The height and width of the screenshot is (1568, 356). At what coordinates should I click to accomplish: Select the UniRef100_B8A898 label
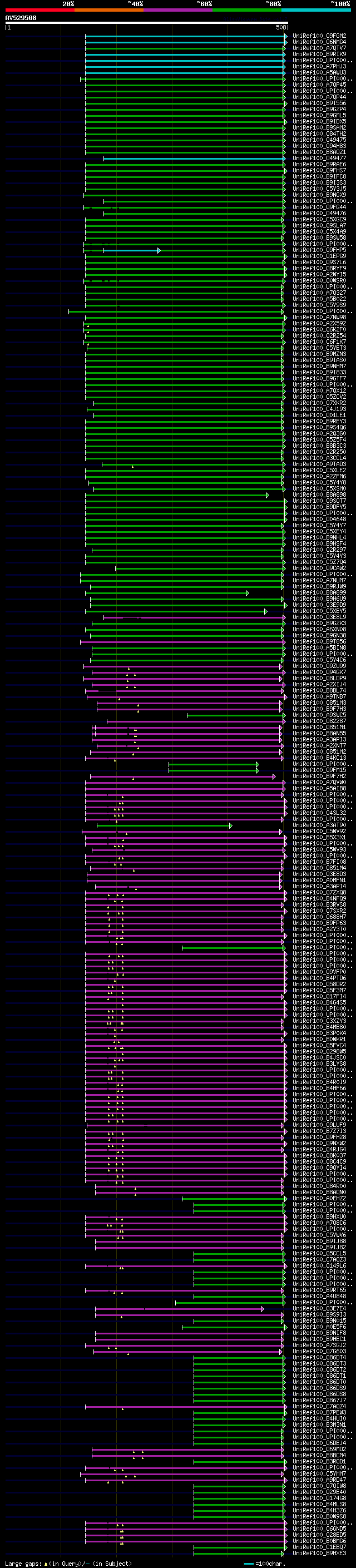coord(319,495)
